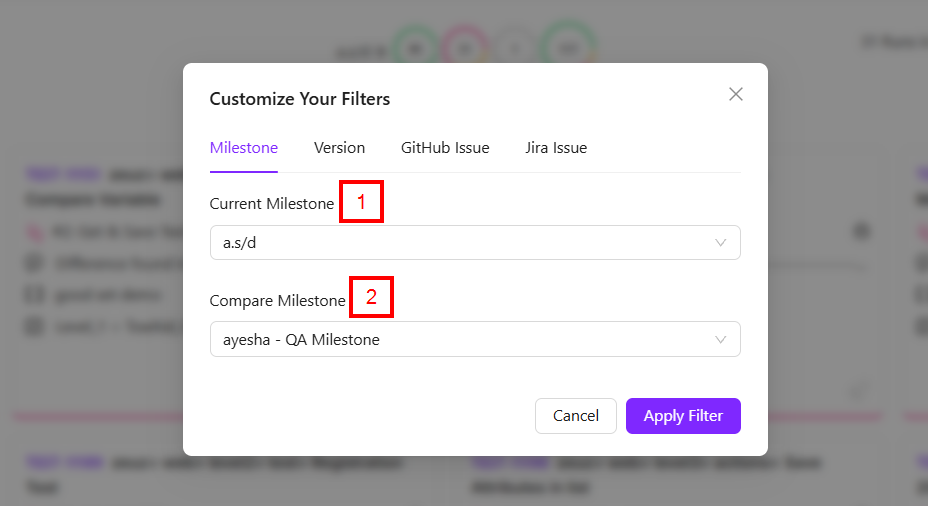This screenshot has height=506, width=928.
Task: Click the purple Apply Filter button
Action: click(683, 416)
